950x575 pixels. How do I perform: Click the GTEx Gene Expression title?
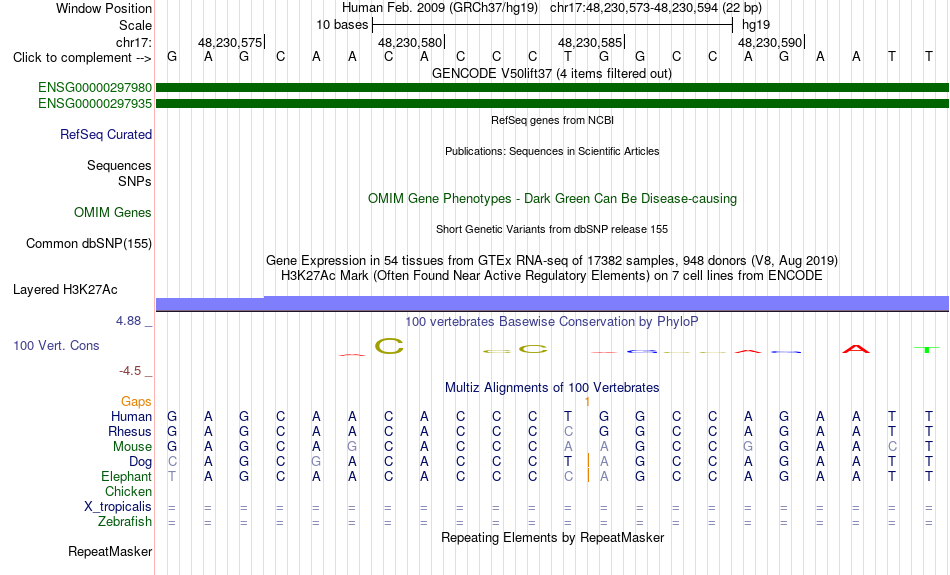pyautogui.click(x=552, y=261)
